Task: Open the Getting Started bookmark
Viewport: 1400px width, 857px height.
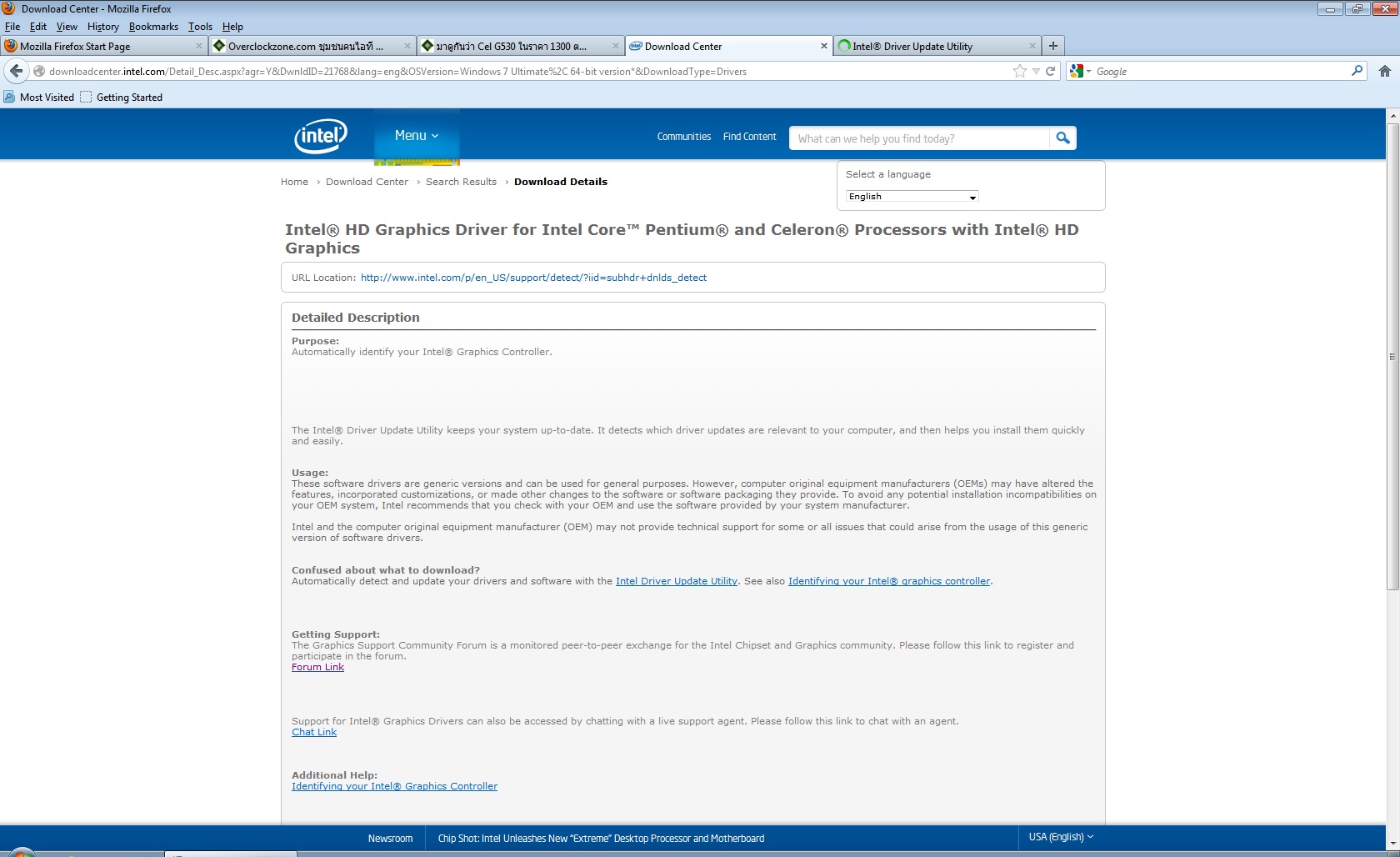Action: coord(121,98)
